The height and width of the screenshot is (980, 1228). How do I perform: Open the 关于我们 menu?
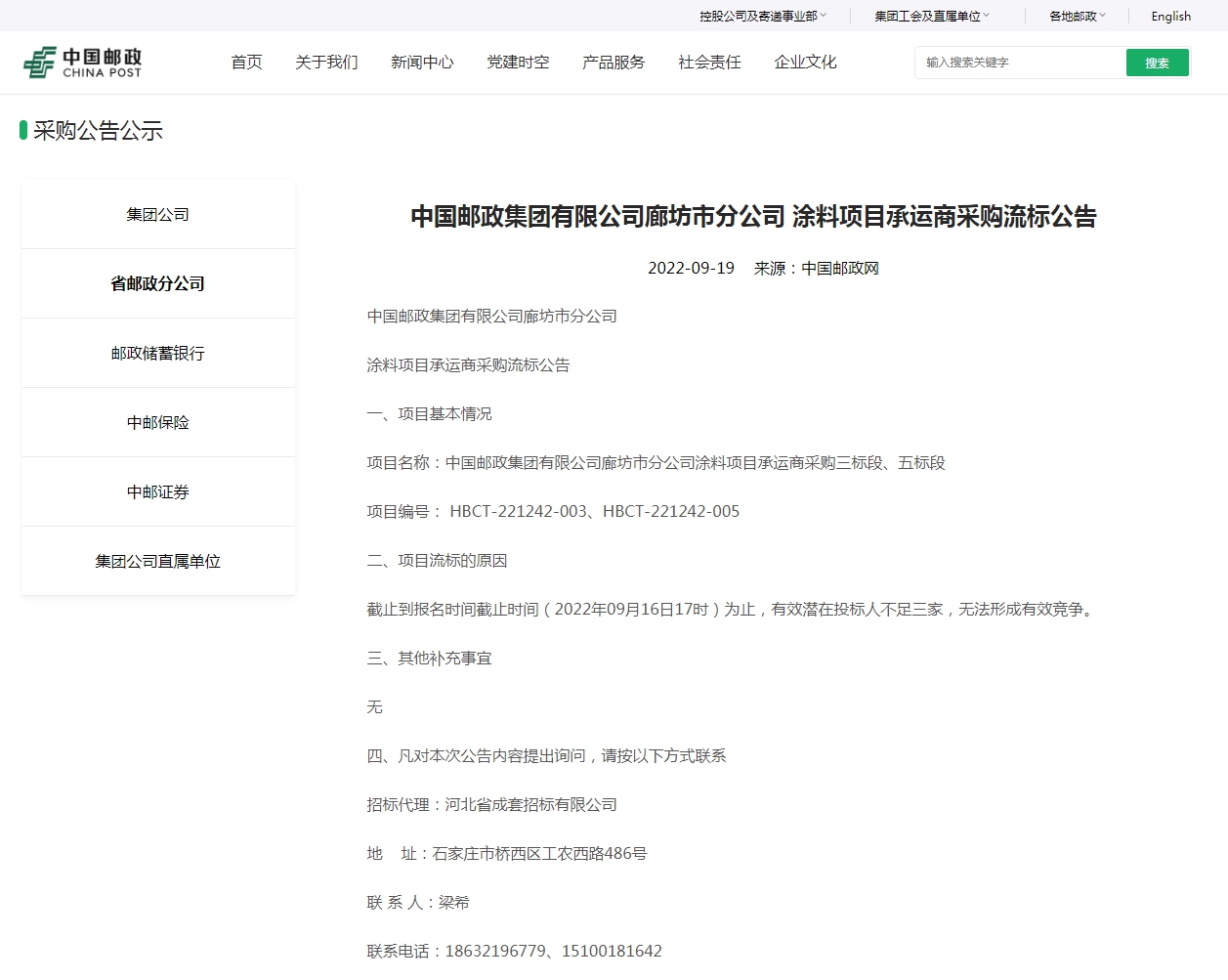326,63
